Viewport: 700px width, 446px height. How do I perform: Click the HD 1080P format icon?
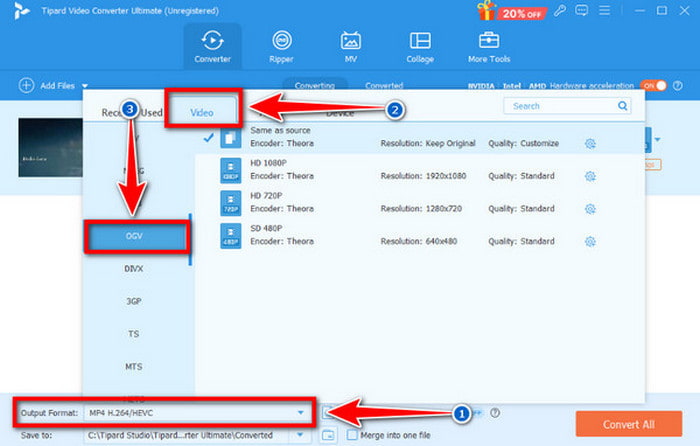tap(231, 170)
